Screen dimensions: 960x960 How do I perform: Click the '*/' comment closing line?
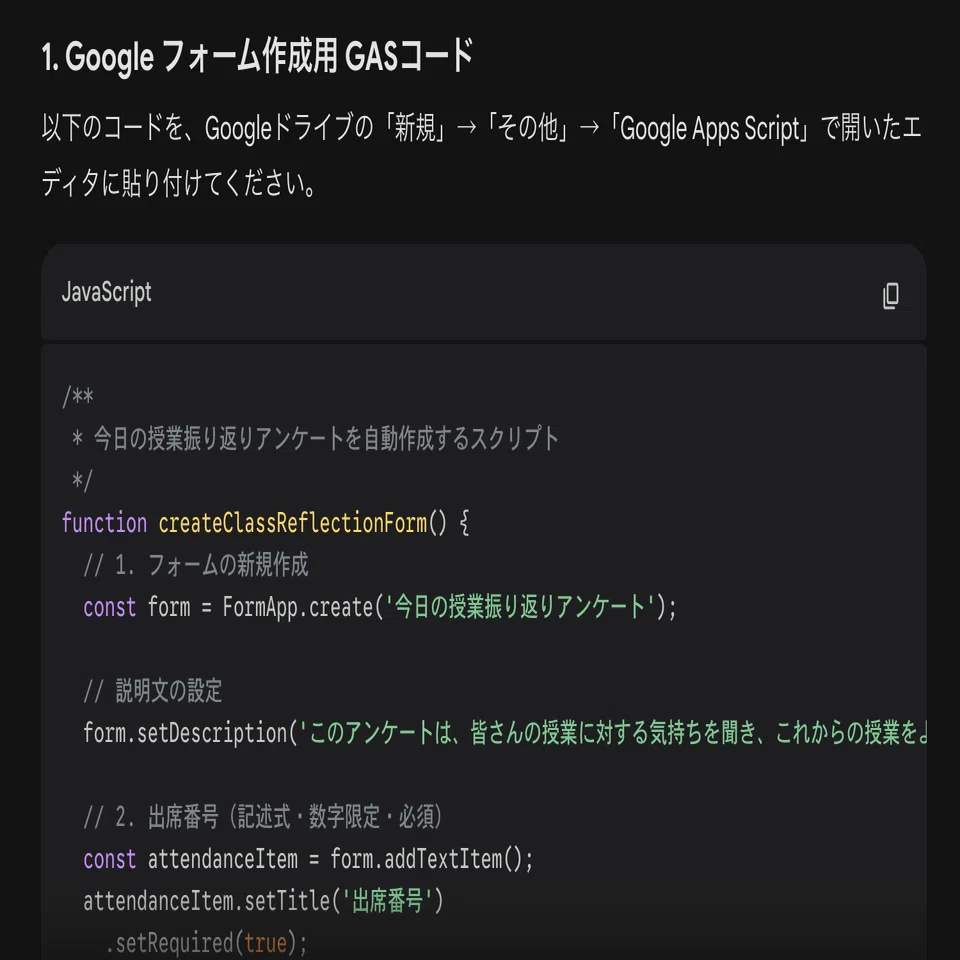82,481
